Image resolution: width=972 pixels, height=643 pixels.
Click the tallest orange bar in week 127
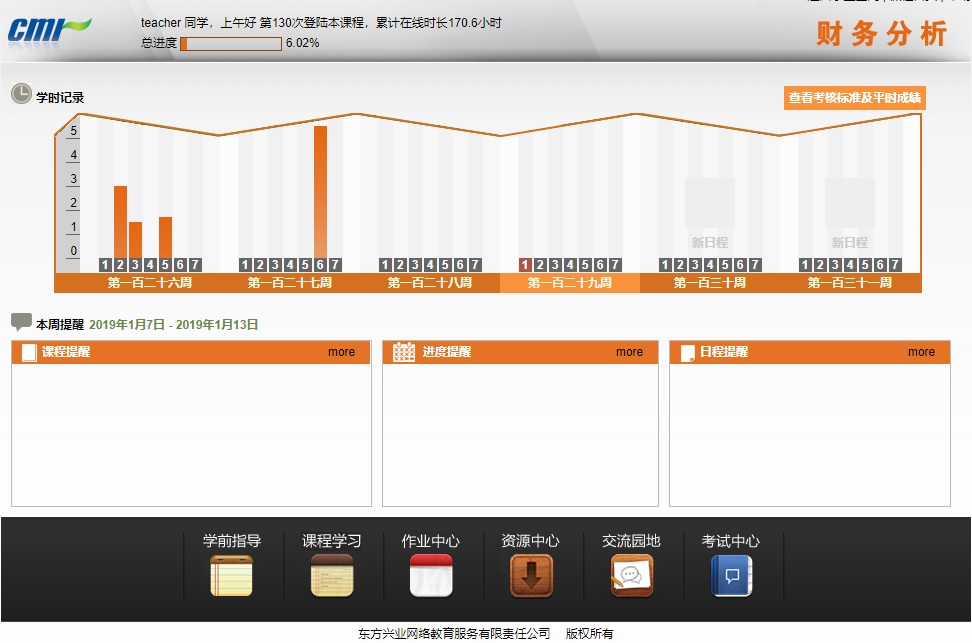[320, 190]
